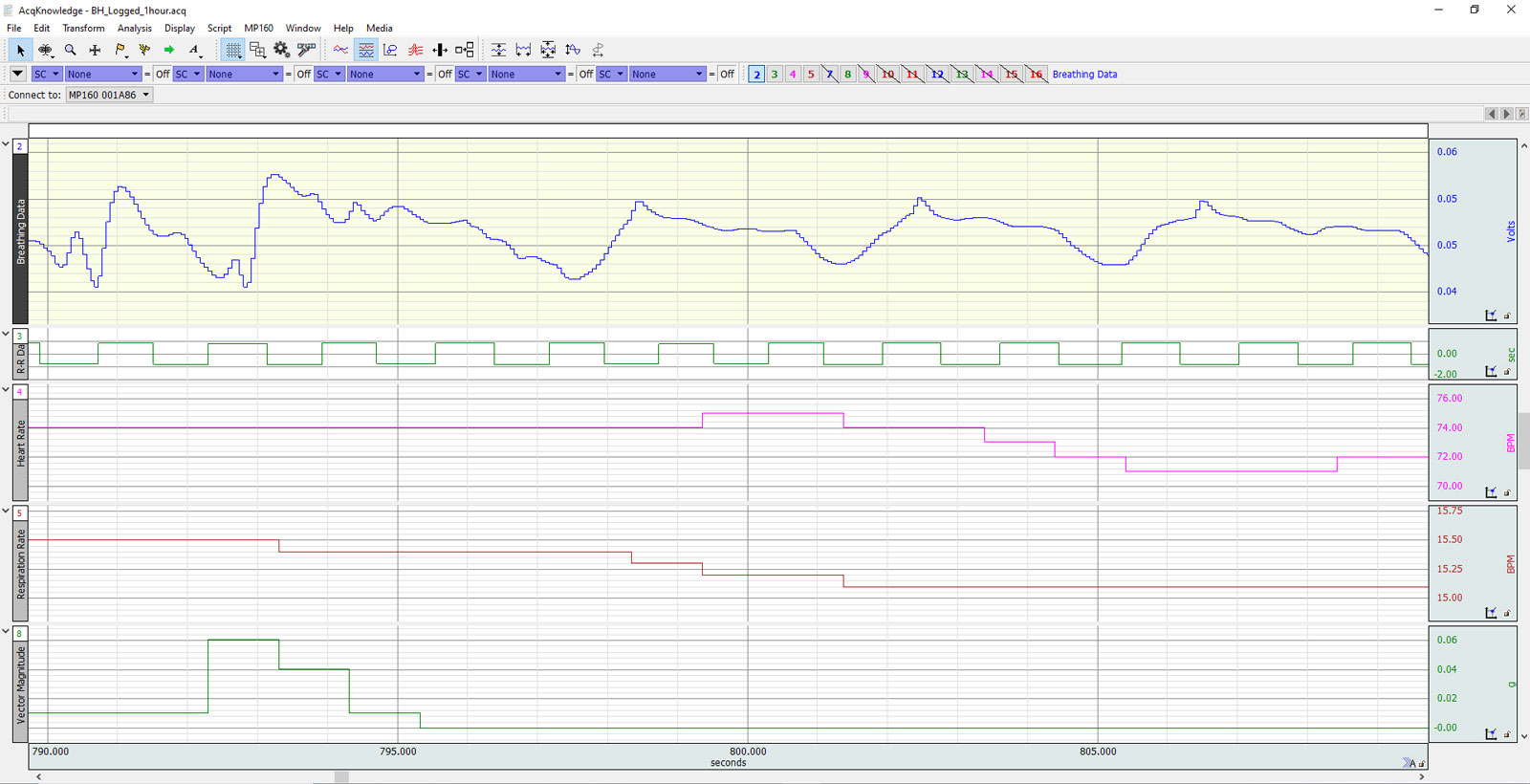Enable hidden channel 16 button

tap(1036, 74)
